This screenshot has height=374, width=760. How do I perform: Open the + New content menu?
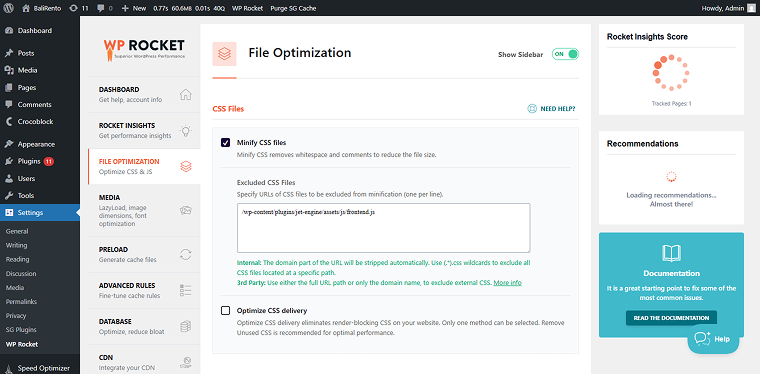pos(133,8)
